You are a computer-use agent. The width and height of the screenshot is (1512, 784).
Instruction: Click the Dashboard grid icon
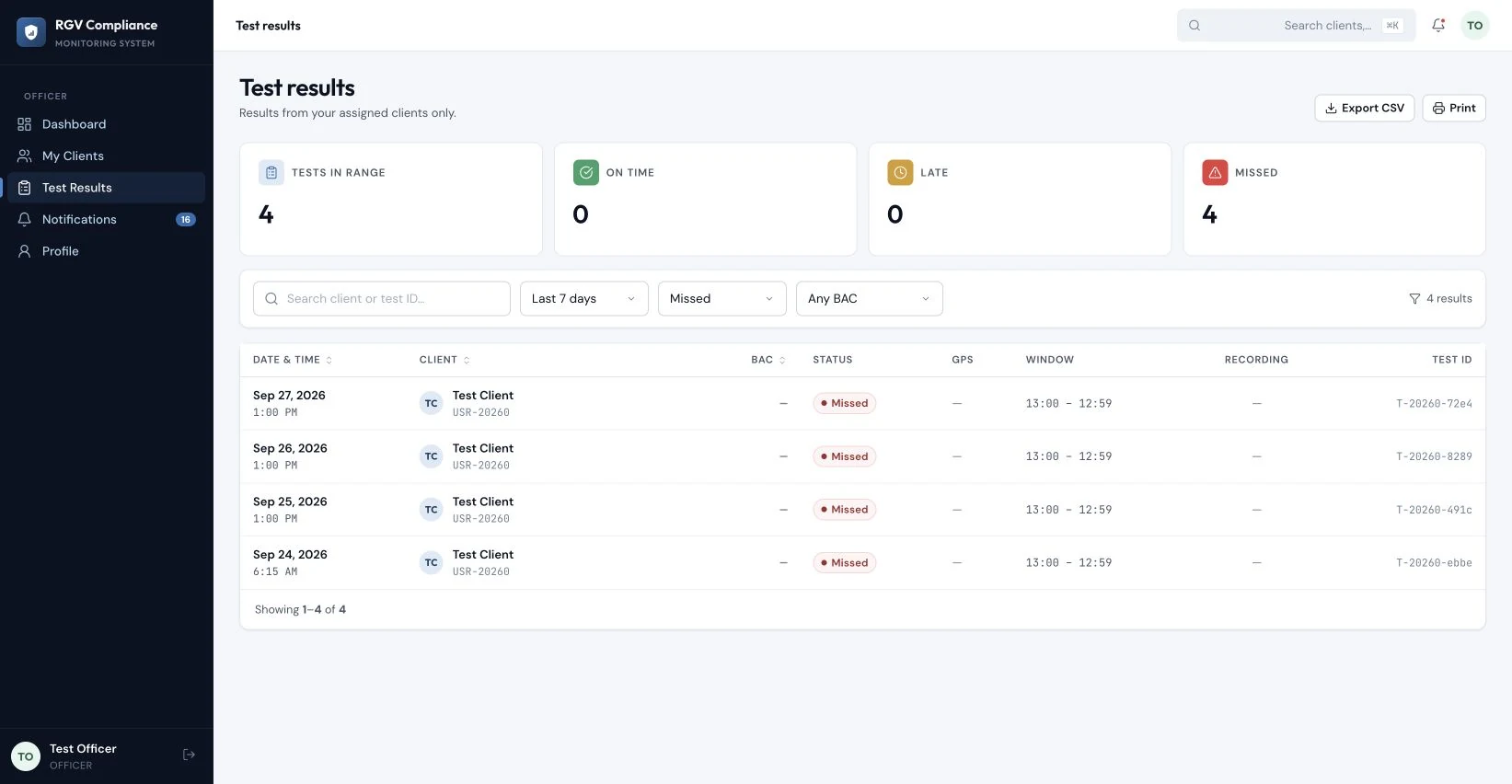click(x=25, y=124)
